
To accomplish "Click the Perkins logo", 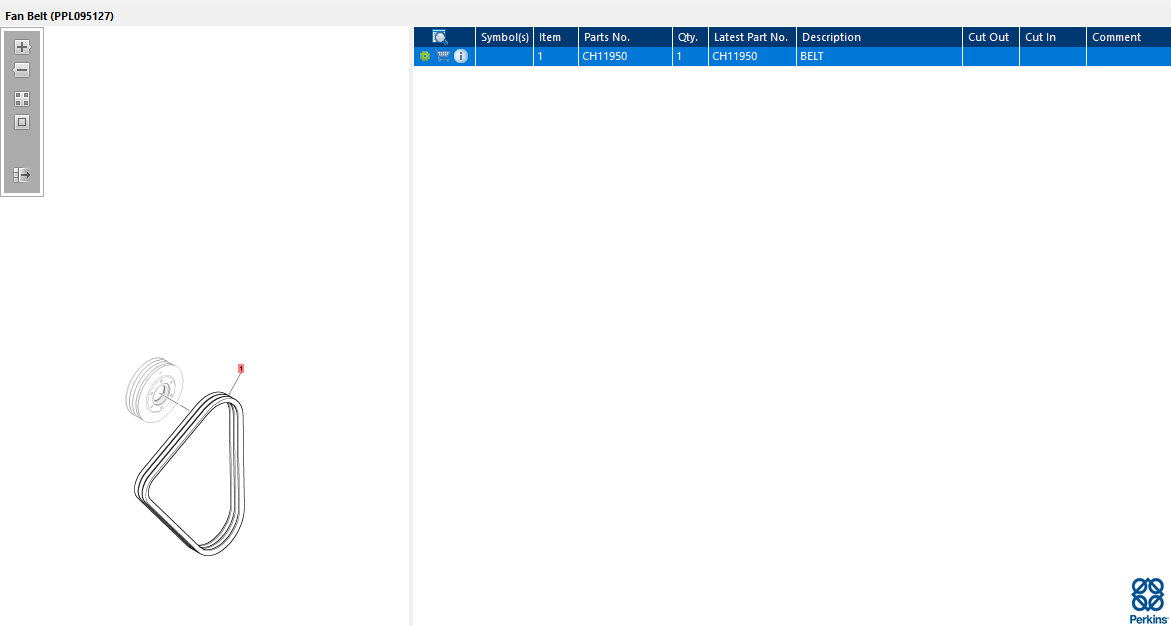I will [1148, 601].
